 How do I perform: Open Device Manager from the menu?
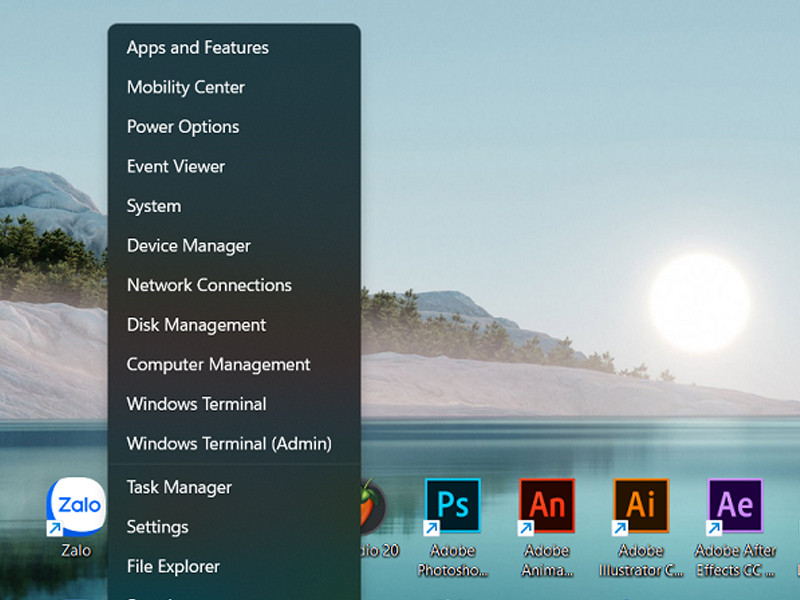point(188,246)
